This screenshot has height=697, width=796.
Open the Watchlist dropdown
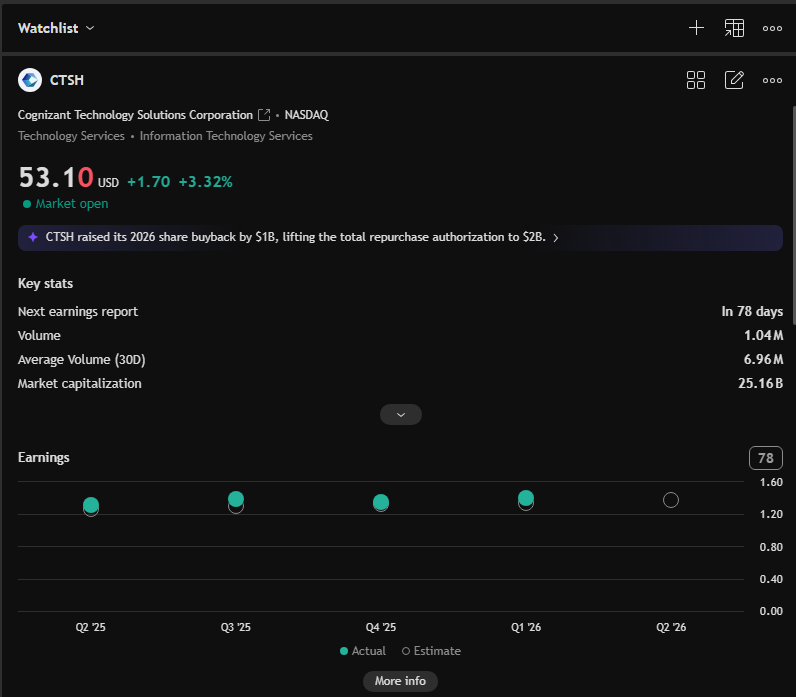pyautogui.click(x=56, y=28)
